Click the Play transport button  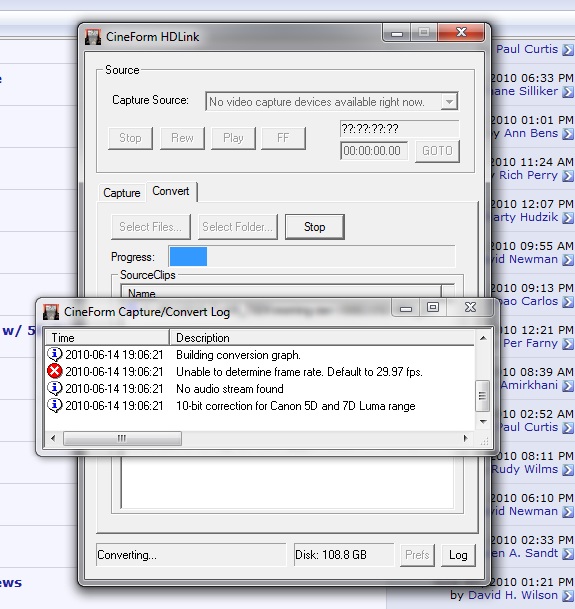click(233, 138)
